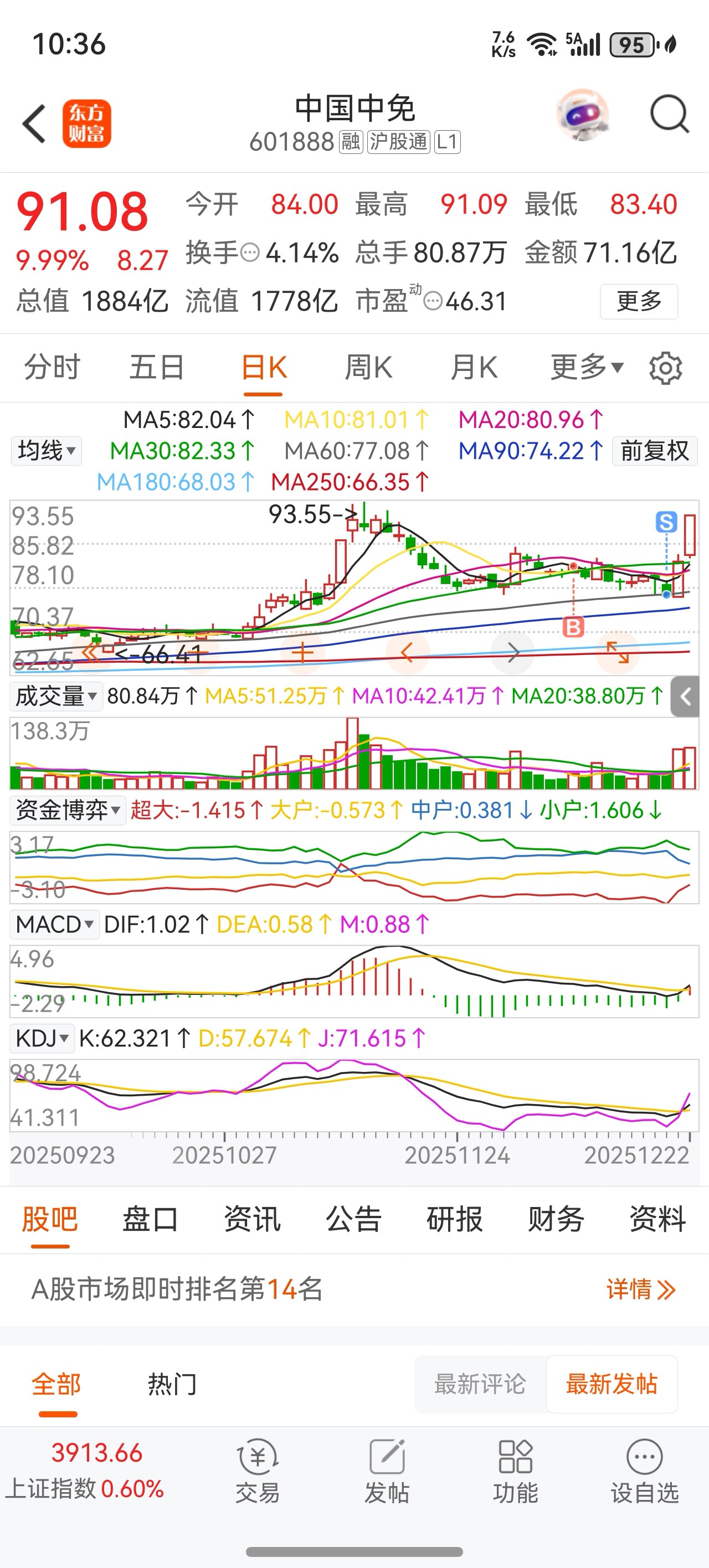Open the 成交量 indicator dropdown
This screenshot has height=1568, width=709.
56,697
